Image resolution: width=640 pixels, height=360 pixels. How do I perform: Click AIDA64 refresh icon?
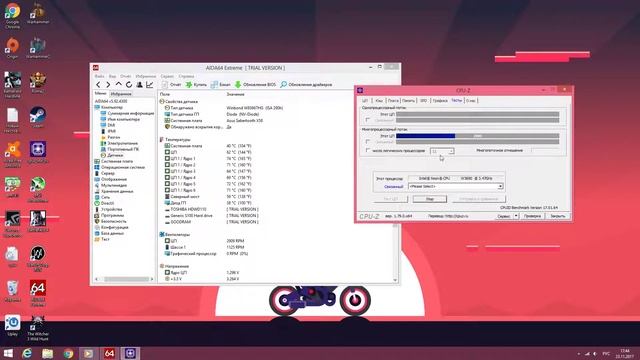tap(129, 84)
